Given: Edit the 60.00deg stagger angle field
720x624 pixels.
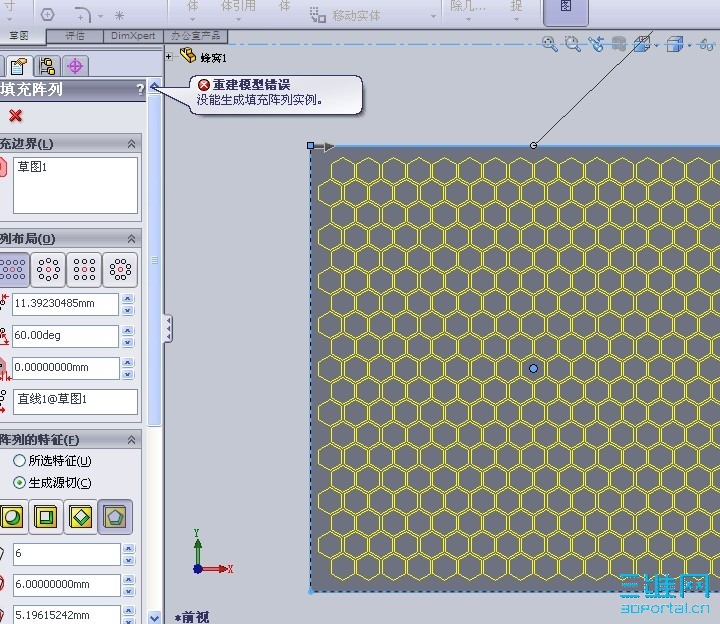Looking at the screenshot, I should click(x=65, y=336).
